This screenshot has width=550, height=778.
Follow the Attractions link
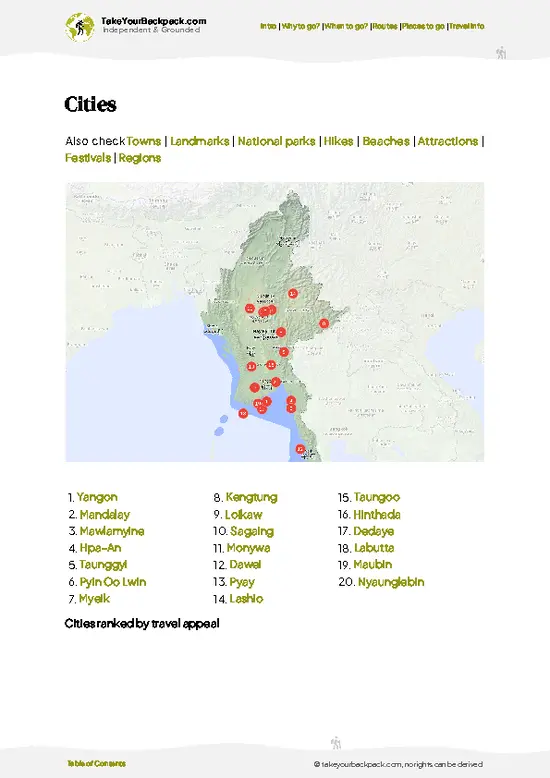click(x=448, y=141)
